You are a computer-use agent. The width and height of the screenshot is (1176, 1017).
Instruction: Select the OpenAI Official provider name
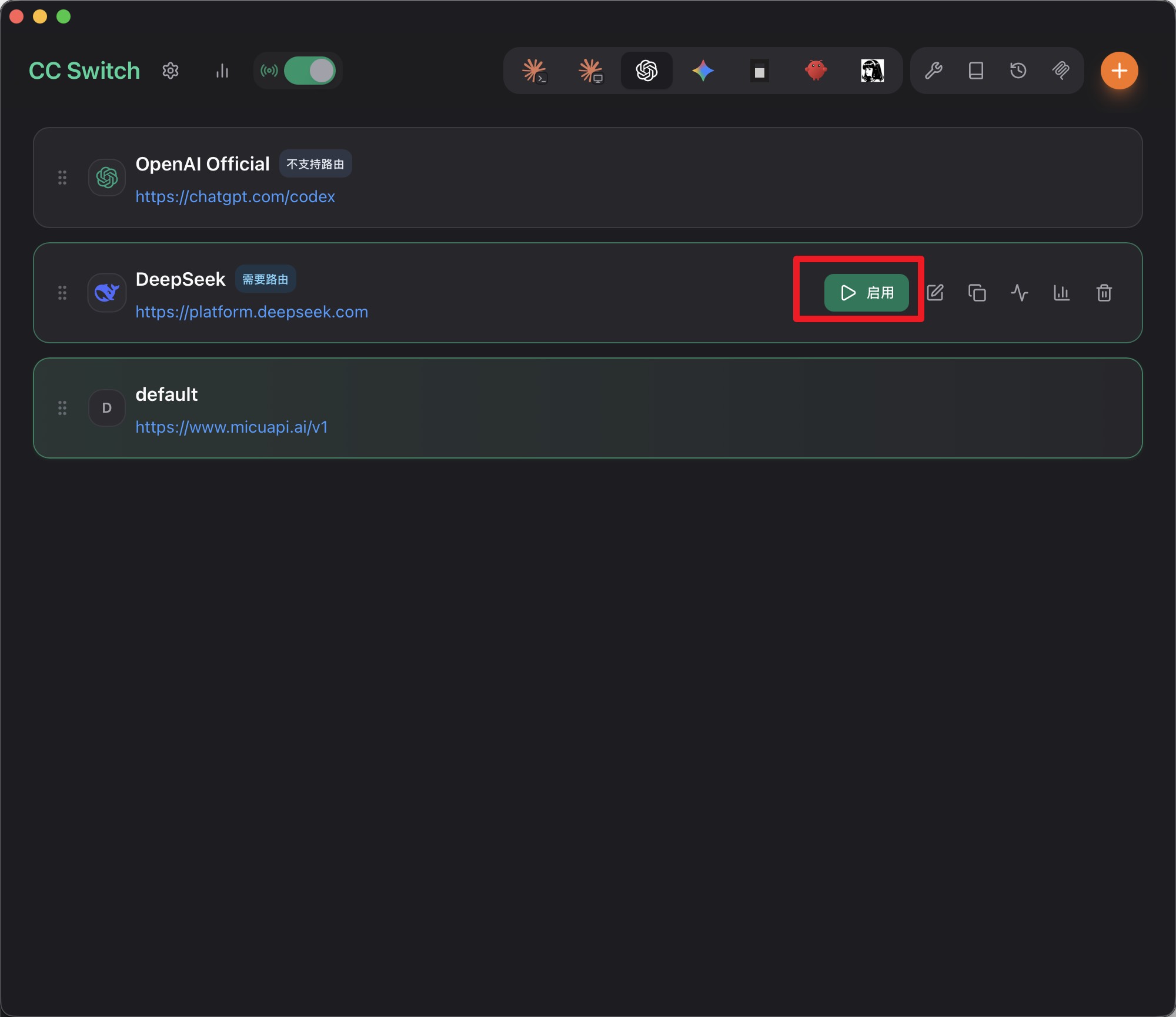coord(202,164)
